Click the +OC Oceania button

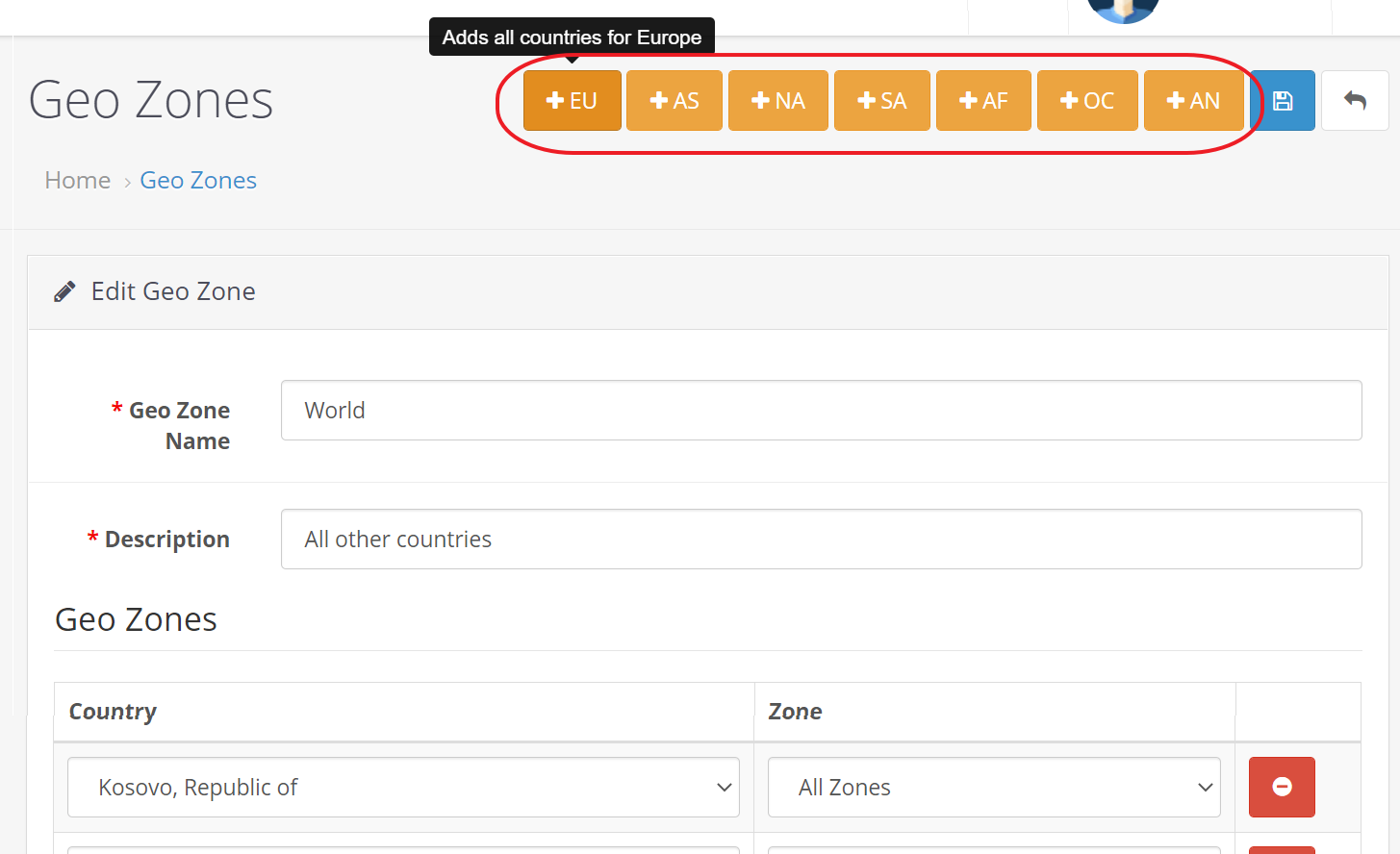pyautogui.click(x=1086, y=101)
